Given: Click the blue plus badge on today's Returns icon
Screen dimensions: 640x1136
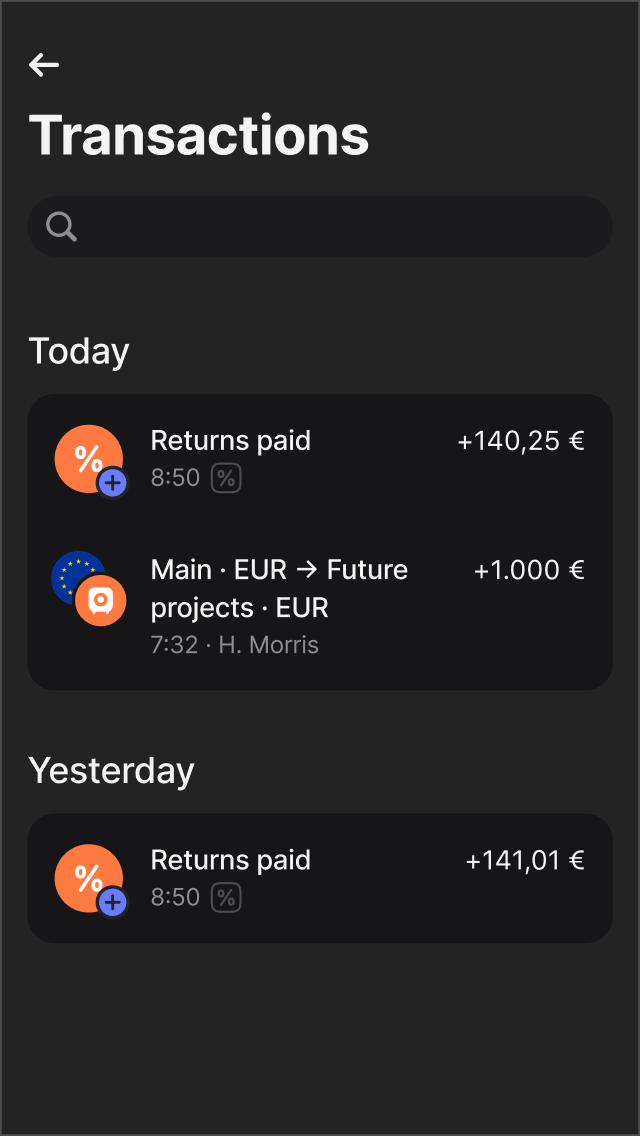Looking at the screenshot, I should tap(113, 483).
